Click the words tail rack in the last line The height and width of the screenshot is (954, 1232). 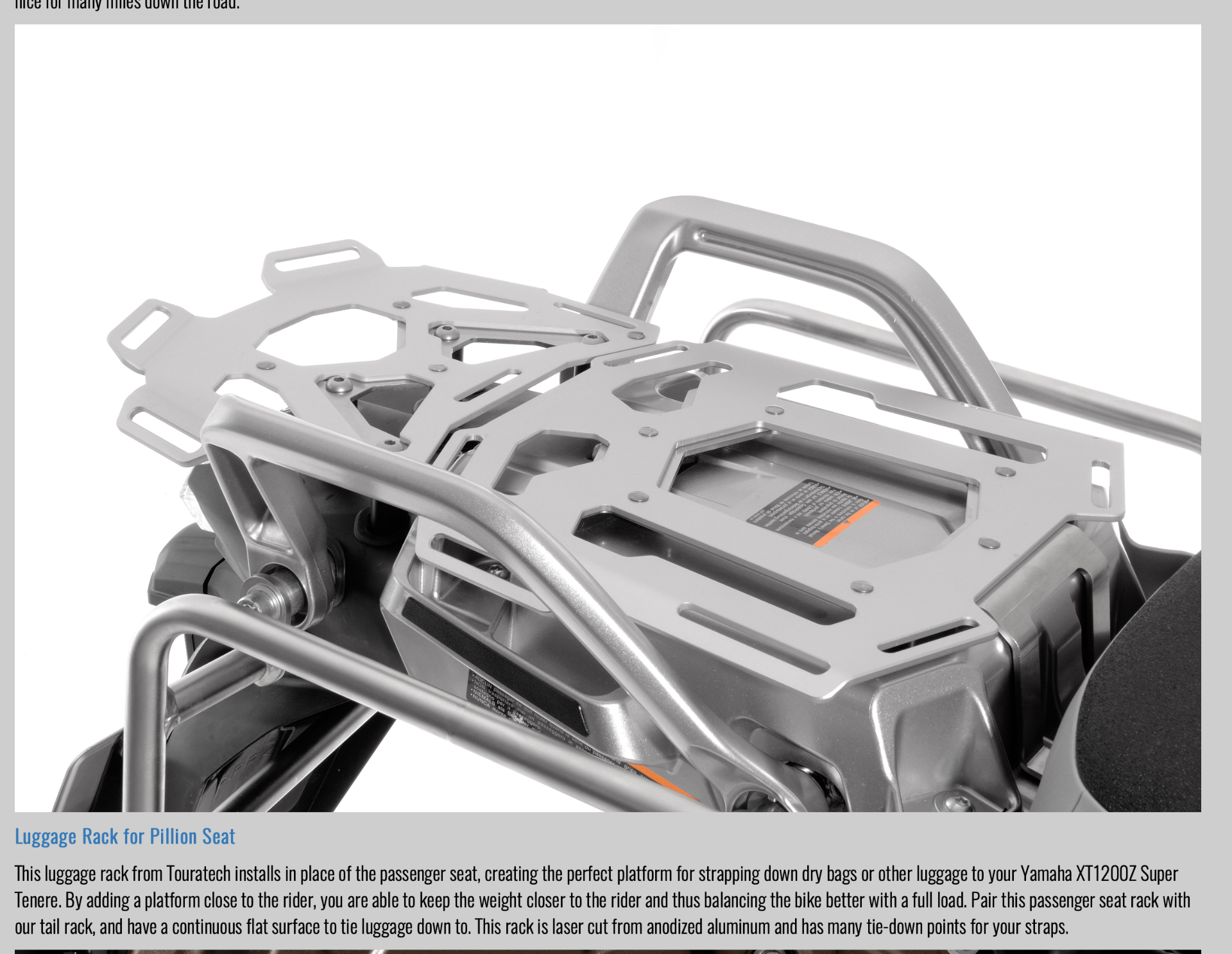coord(67,927)
